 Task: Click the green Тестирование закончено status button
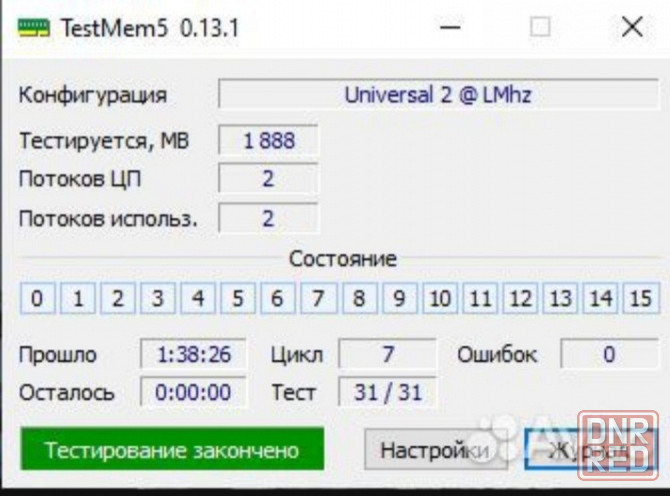tap(172, 450)
